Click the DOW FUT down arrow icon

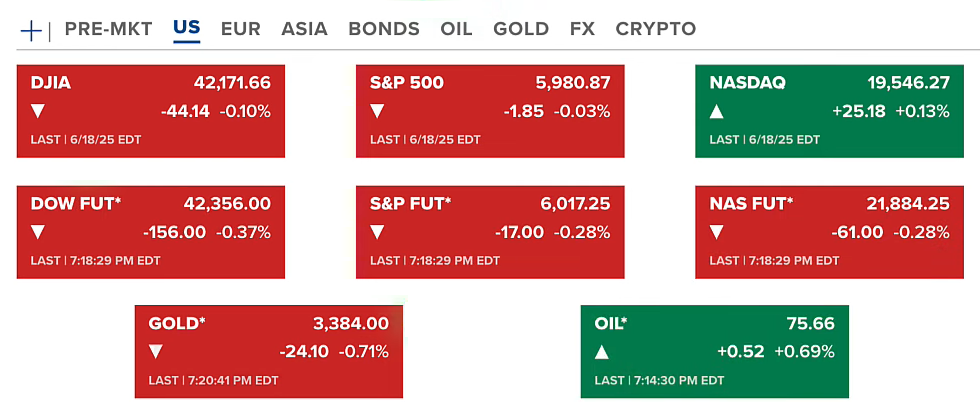pos(39,232)
